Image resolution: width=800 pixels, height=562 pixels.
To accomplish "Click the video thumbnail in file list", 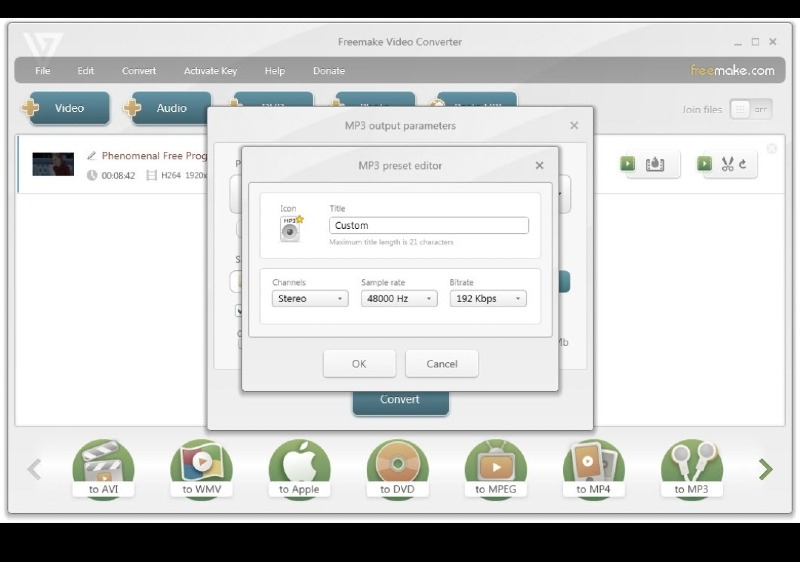I will [x=53, y=164].
